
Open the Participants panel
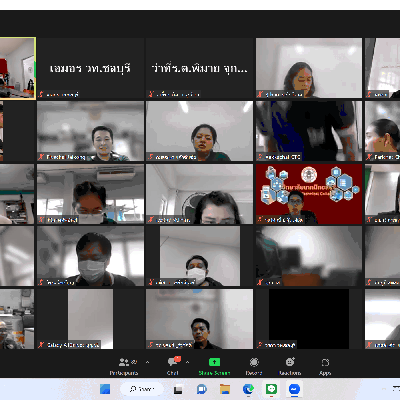pos(124,366)
